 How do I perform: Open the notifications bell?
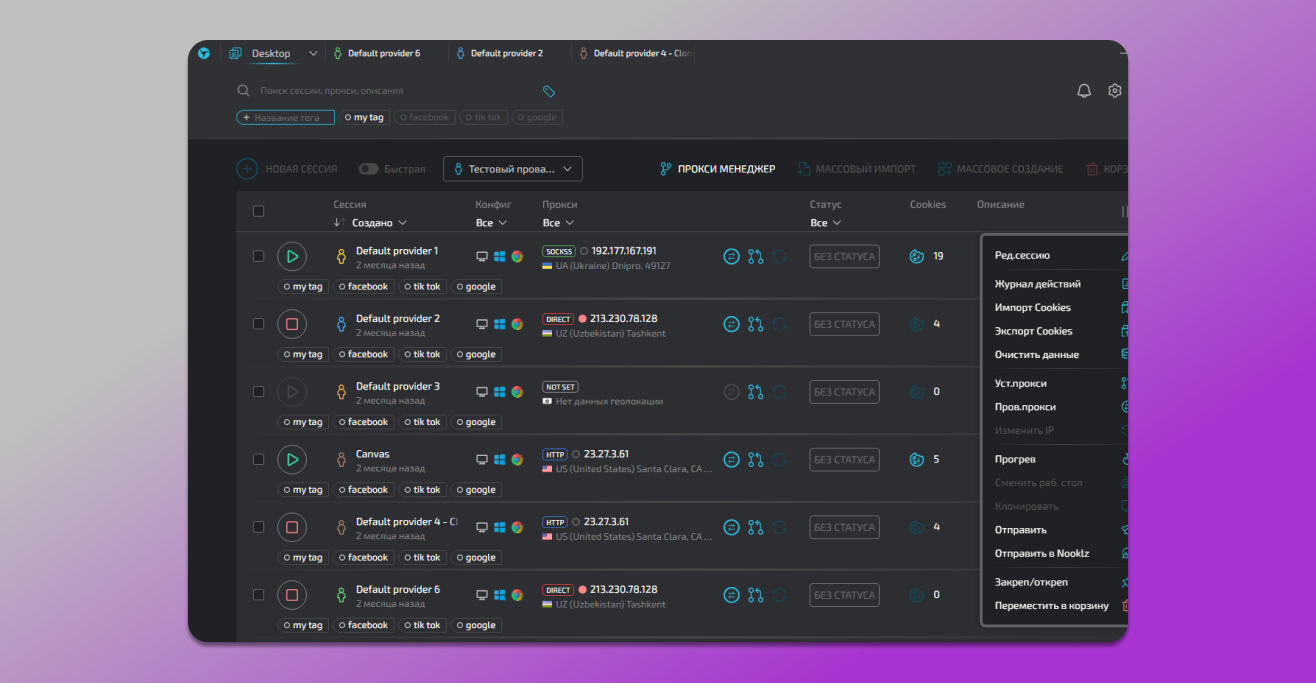pyautogui.click(x=1084, y=91)
